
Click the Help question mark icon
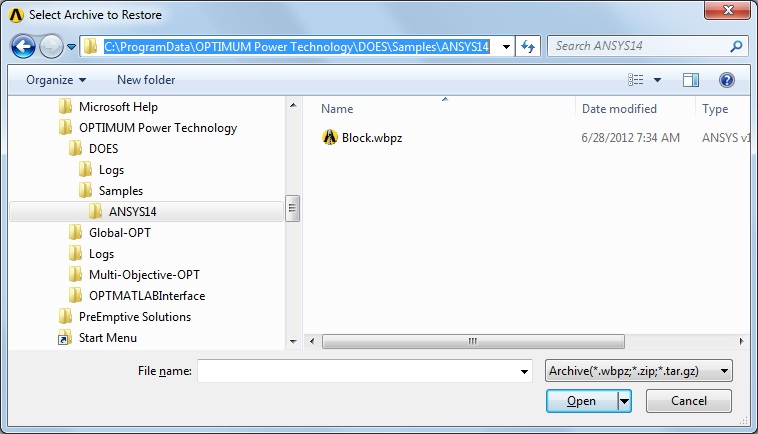click(727, 80)
